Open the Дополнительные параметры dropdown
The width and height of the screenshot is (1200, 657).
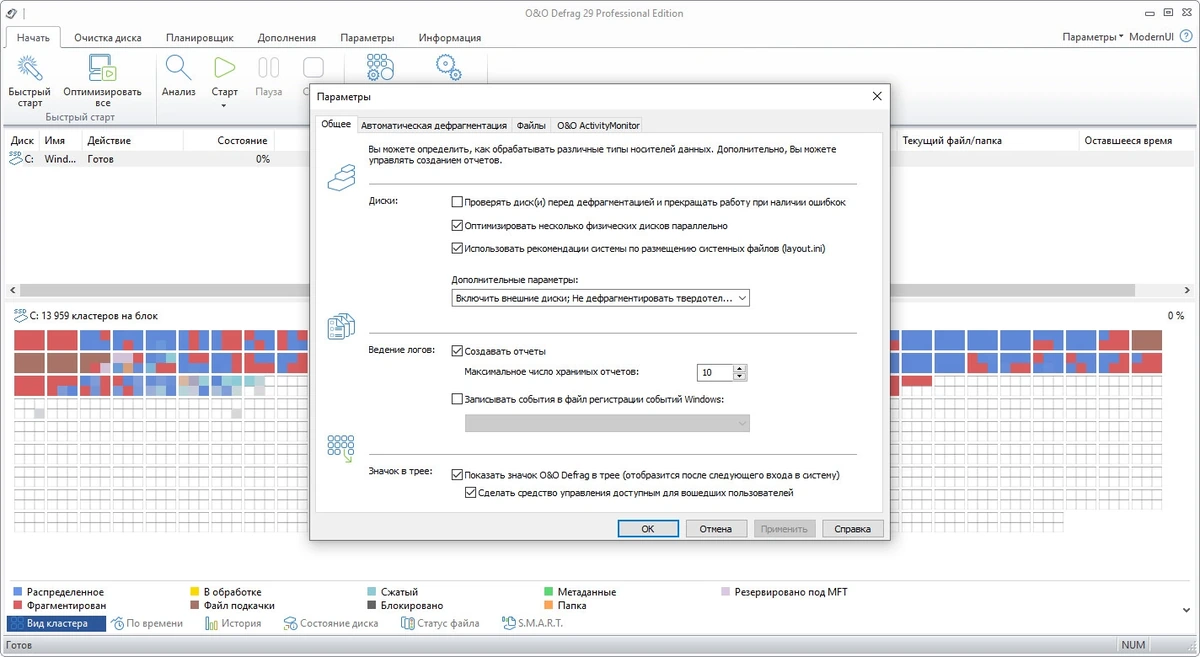[x=600, y=298]
